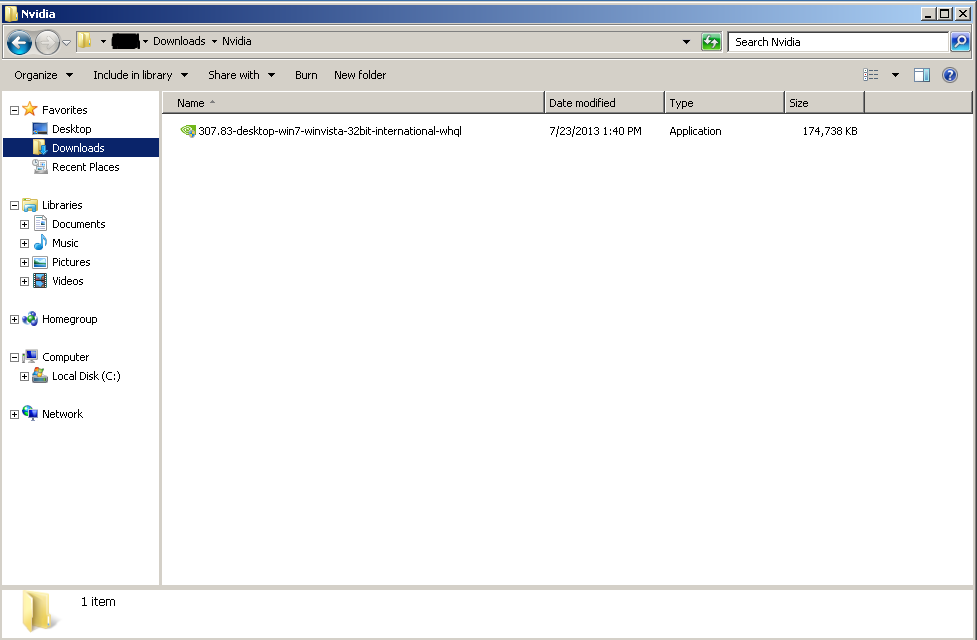Screen dimensions: 977x640
Task: Click the NVIDIA installer file icon
Action: (x=188, y=131)
